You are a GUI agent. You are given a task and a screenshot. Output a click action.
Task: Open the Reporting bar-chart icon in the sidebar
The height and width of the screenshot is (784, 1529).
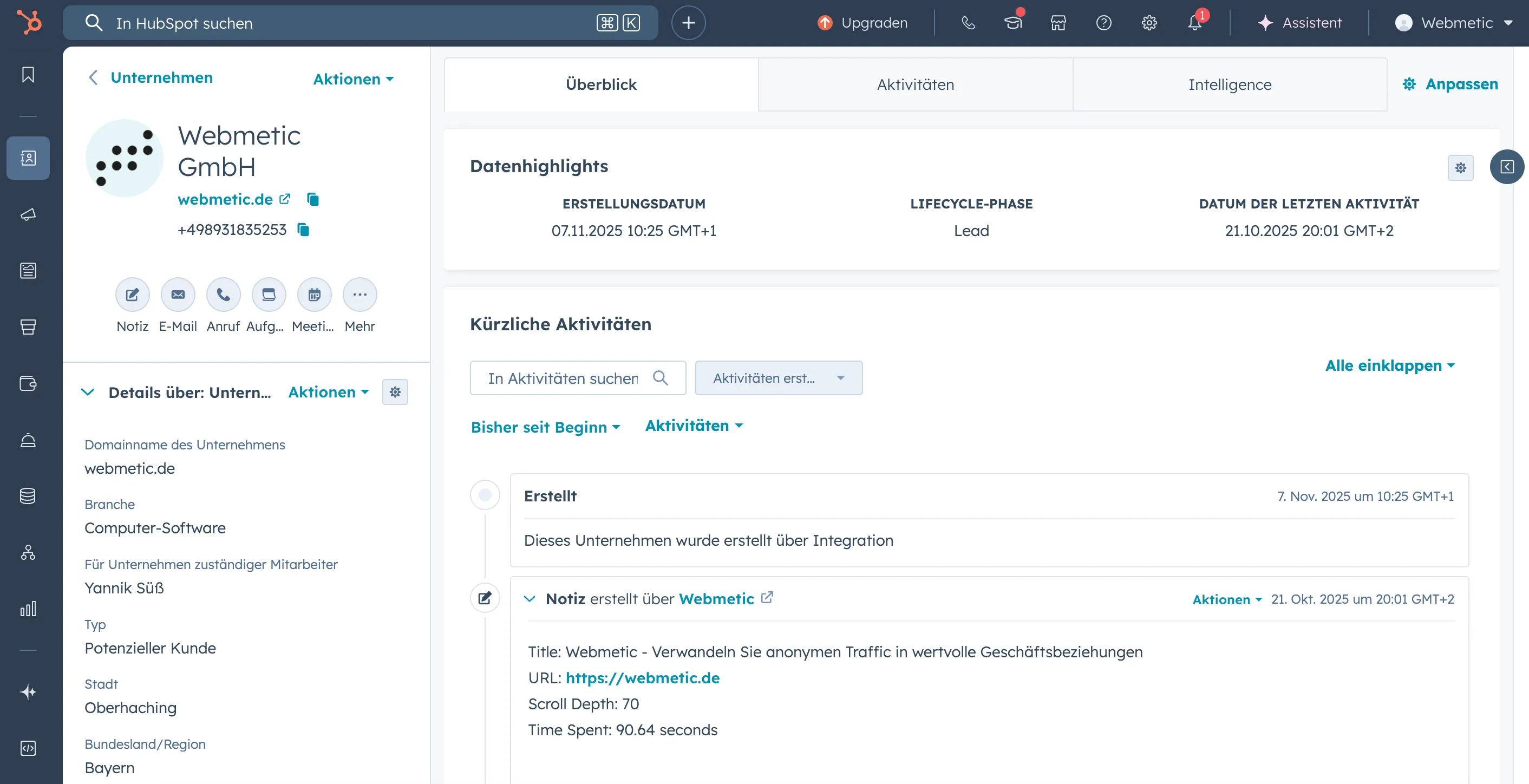28,609
